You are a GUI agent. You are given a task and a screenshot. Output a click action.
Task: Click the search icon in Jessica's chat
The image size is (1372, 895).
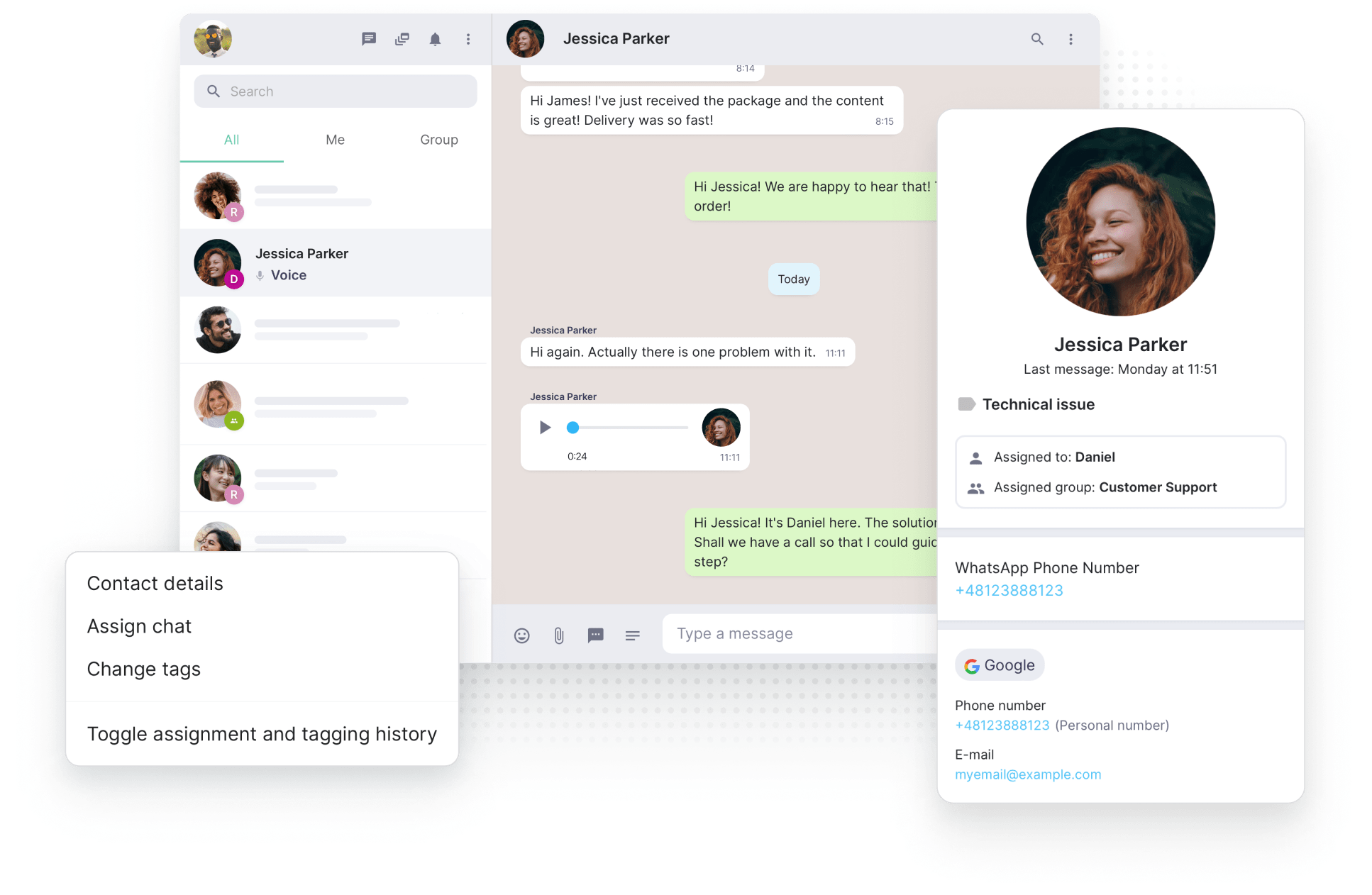tap(1036, 38)
